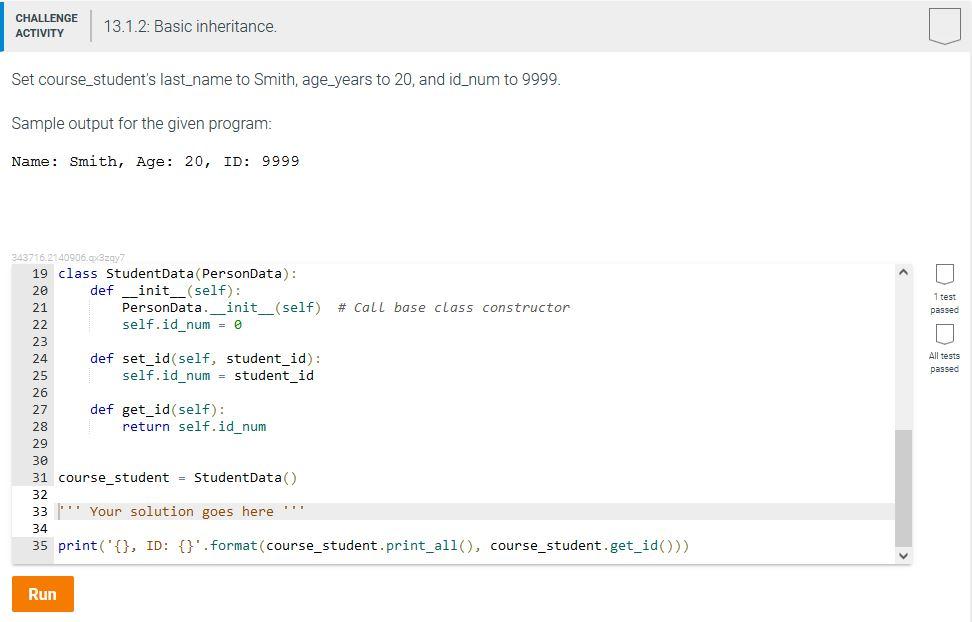
Task: Click line number 33 in the gutter
Action: pos(38,511)
